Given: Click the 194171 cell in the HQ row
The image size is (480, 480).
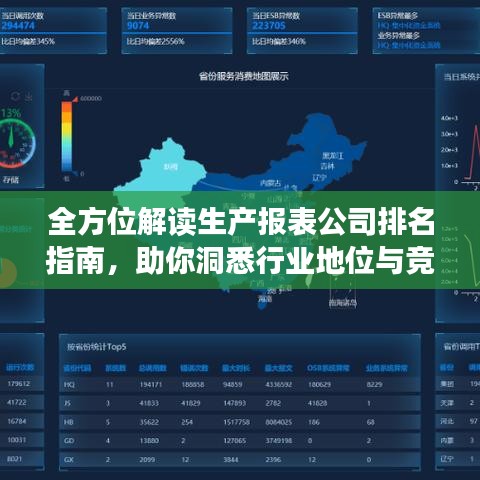Looking at the screenshot, I should click(x=151, y=385).
